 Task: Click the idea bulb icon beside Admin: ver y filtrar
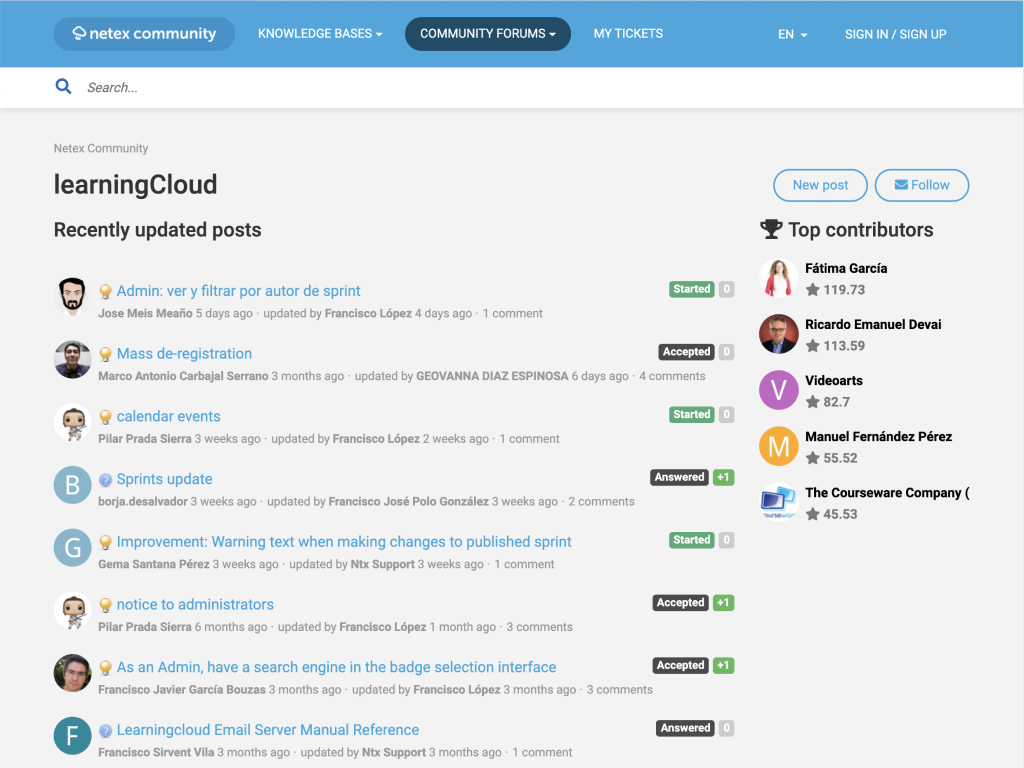point(105,291)
